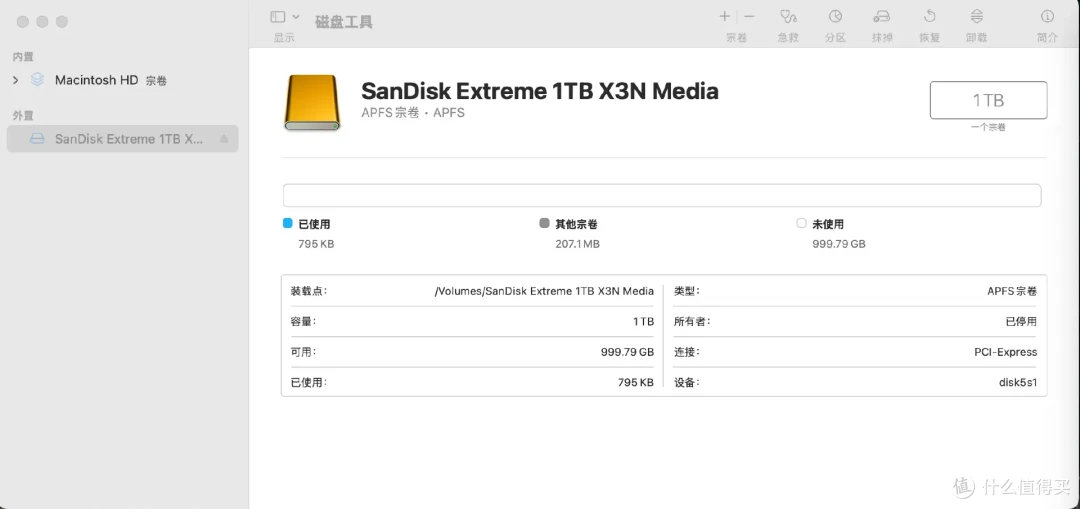This screenshot has width=1080, height=509.
Task: Click the mount point path /Volumes/SanDisk...
Action: [544, 291]
